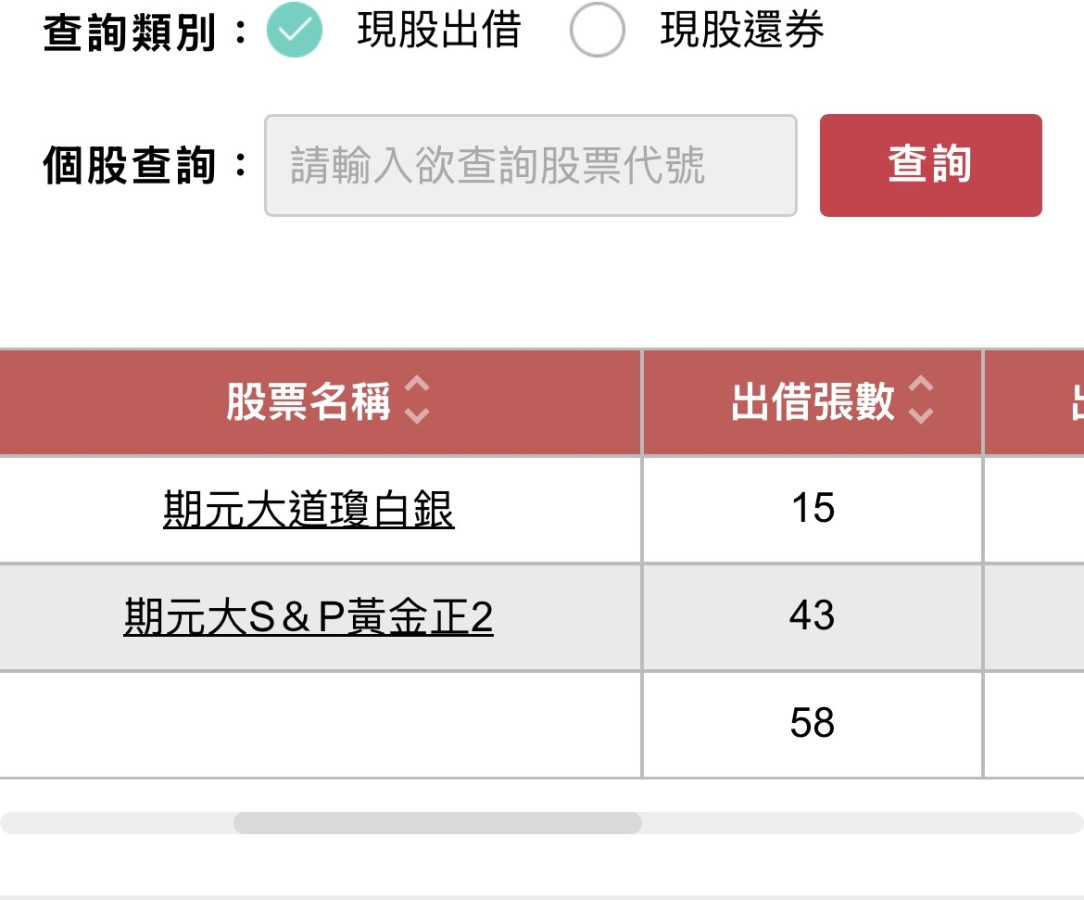Select the 現股出借 radio button
Viewport: 1084px width, 900px height.
pyautogui.click(x=295, y=31)
